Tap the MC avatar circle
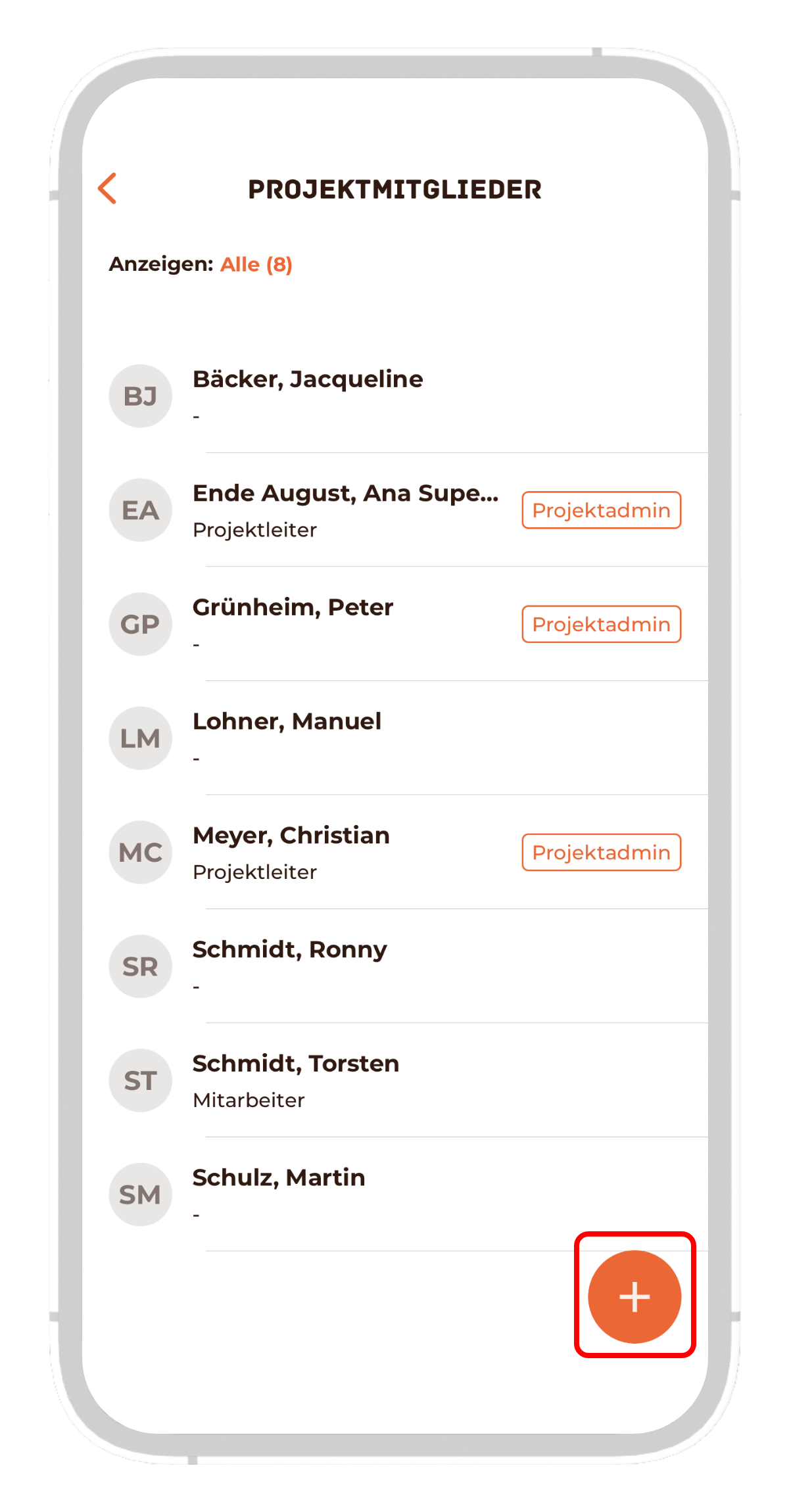The image size is (789, 1512). 140,852
